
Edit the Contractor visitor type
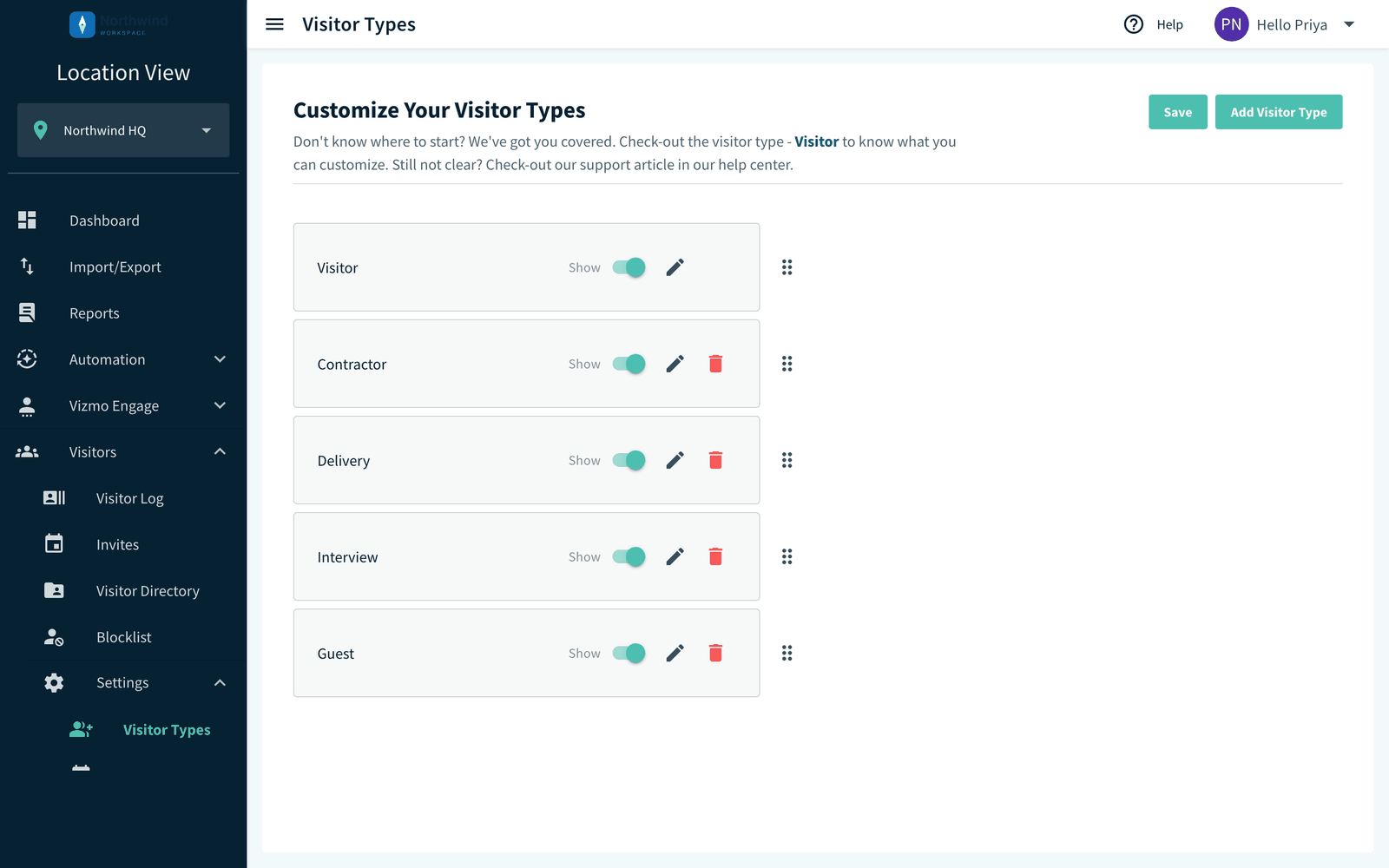[x=675, y=364]
